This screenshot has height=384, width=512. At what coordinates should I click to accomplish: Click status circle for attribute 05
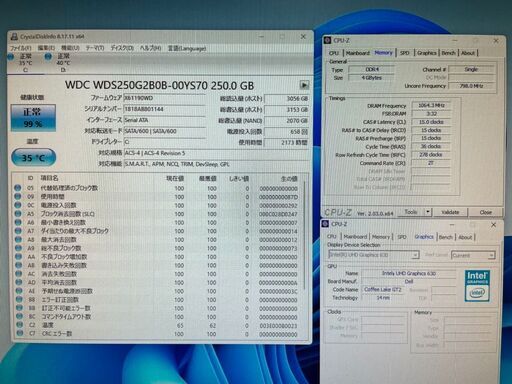click(x=18, y=188)
